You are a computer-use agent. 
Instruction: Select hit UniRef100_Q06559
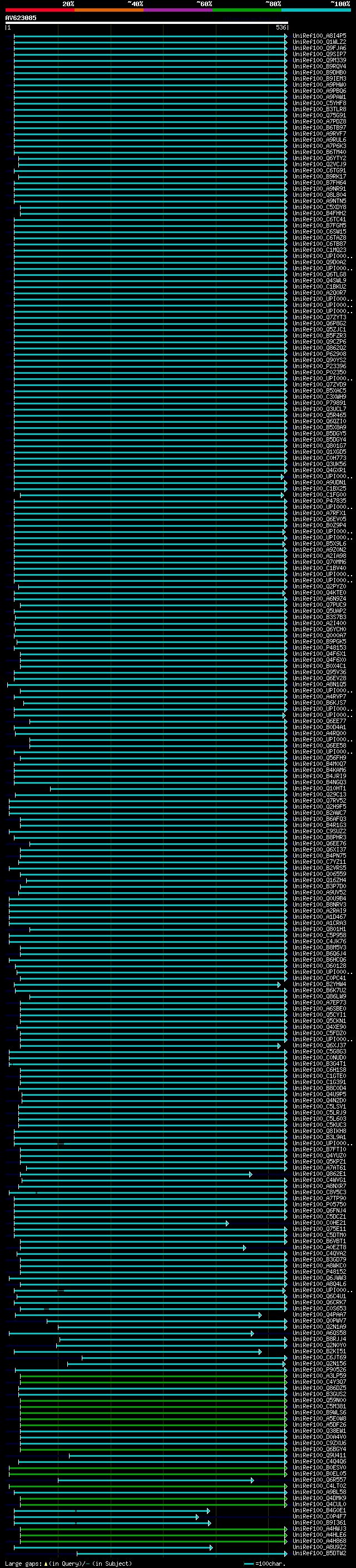[319, 874]
